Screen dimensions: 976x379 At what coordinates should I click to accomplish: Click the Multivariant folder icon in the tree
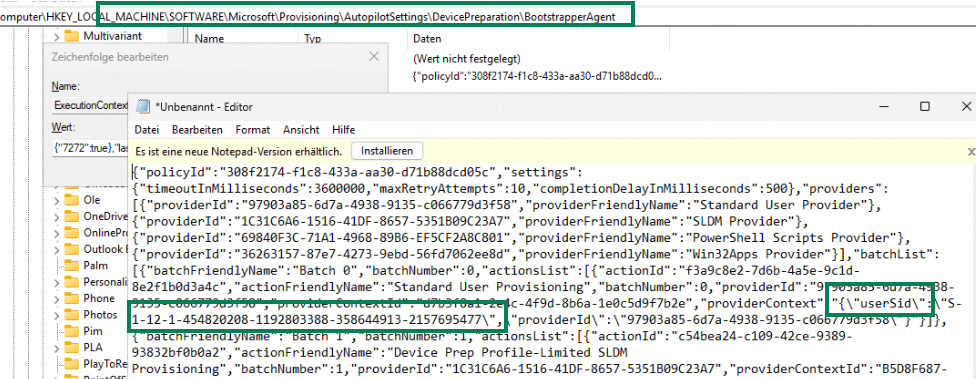pos(72,35)
